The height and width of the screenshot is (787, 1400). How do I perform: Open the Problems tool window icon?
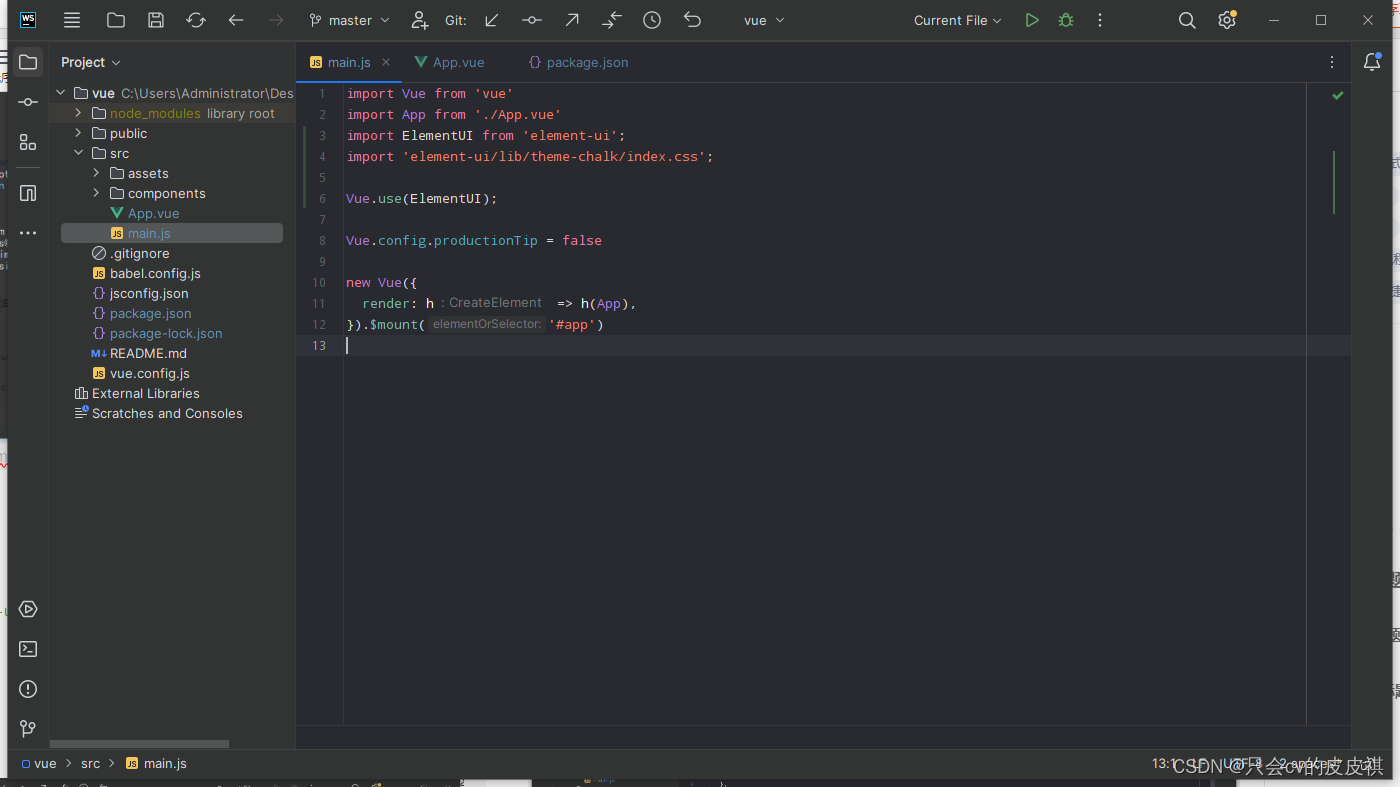point(28,689)
